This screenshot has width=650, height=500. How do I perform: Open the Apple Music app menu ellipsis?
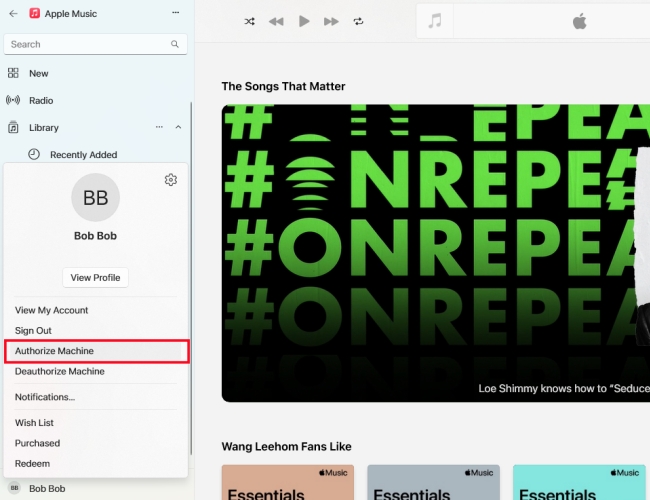[176, 13]
